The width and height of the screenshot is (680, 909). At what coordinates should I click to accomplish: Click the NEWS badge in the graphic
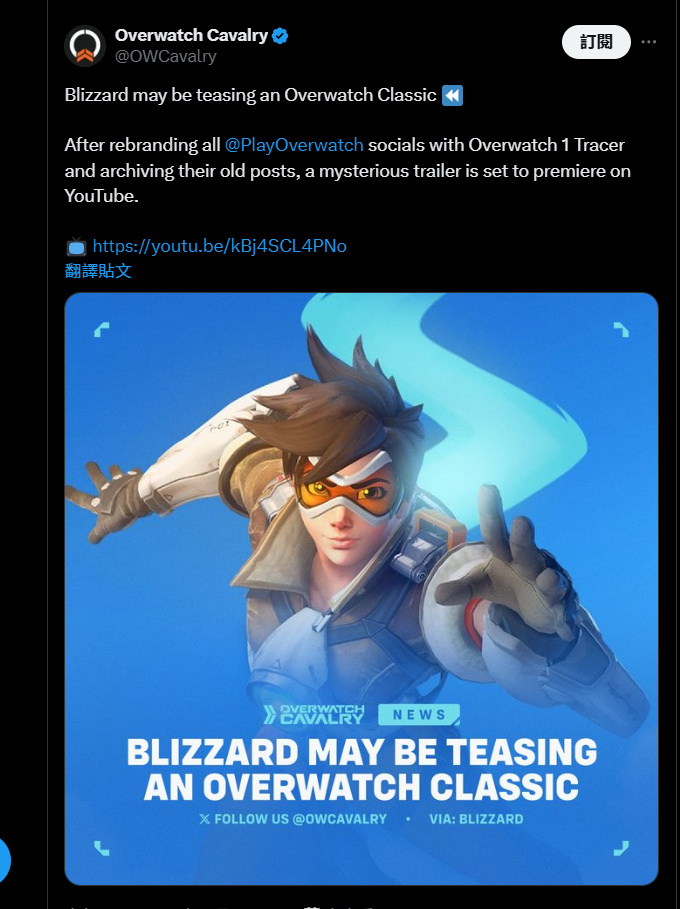pyautogui.click(x=419, y=714)
